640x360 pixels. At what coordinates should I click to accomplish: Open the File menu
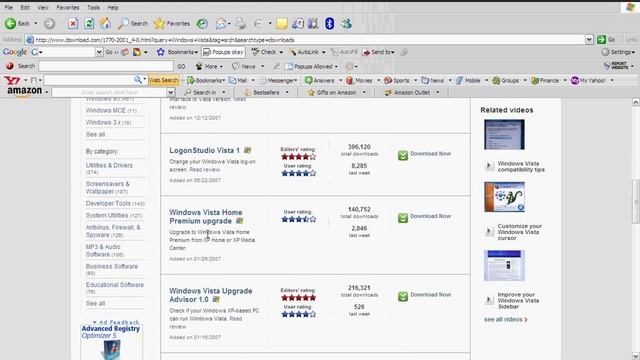[x=9, y=7]
